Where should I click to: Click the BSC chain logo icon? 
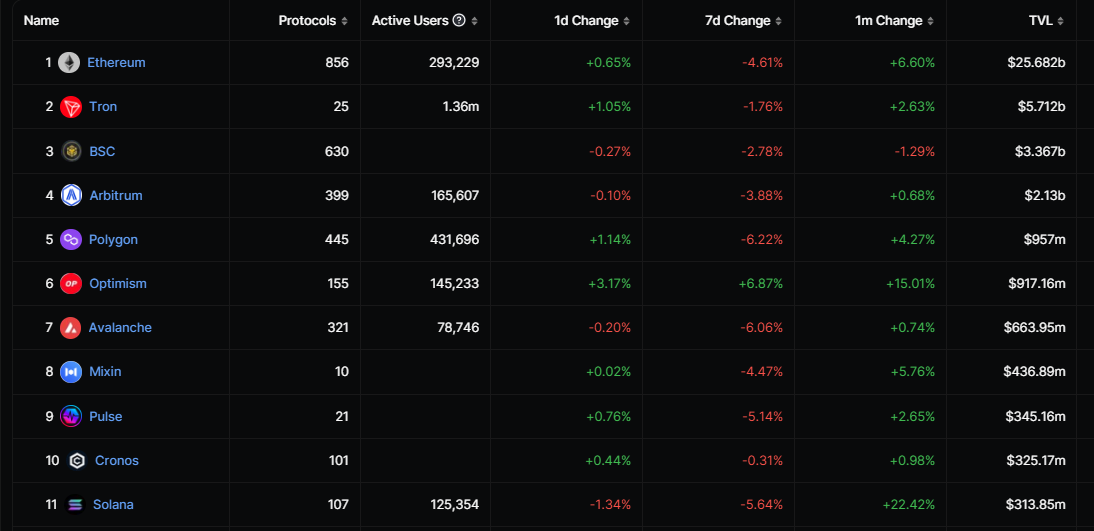coord(70,151)
